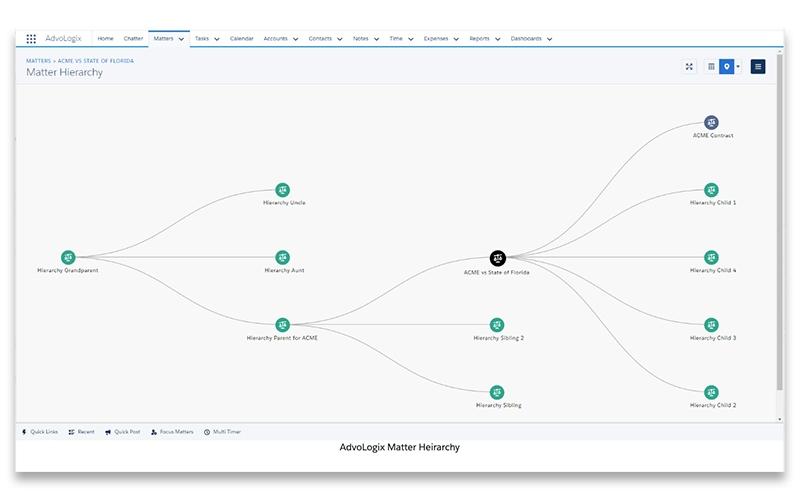Select the Hierarchy Child 4 node icon
Viewport: 800px width, 500px height.
pos(711,257)
